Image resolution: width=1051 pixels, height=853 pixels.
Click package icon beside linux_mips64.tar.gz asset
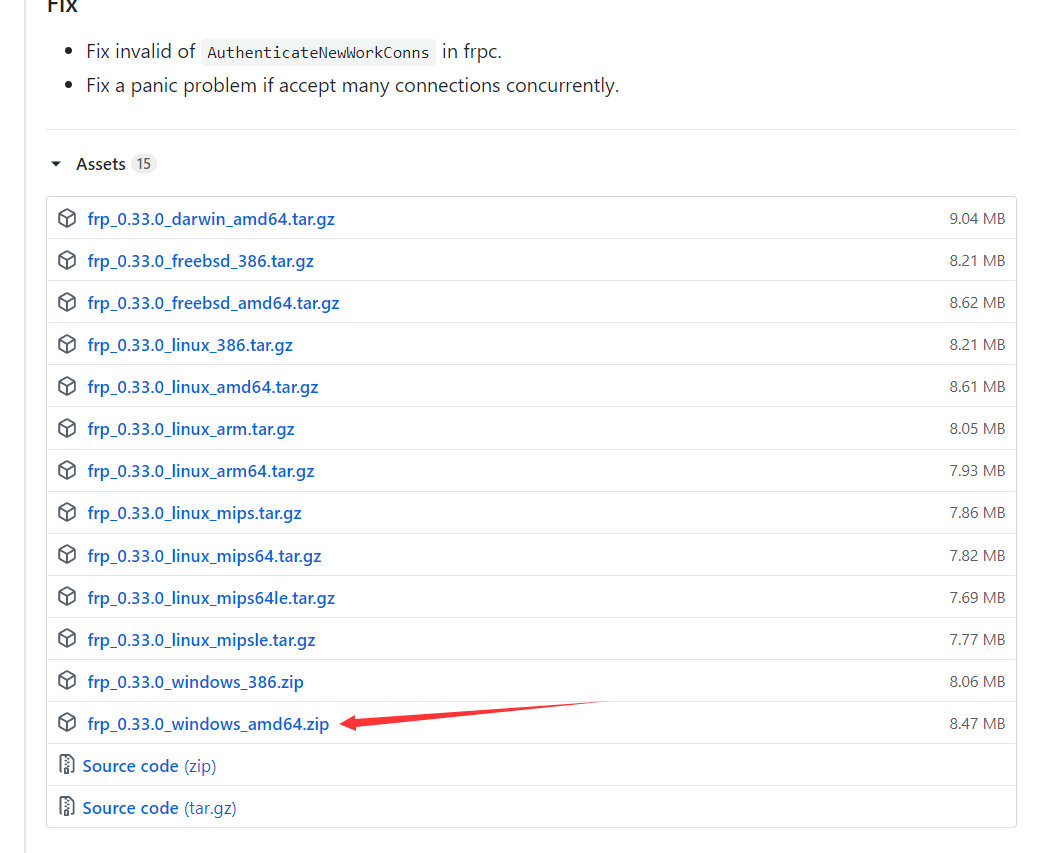(67, 555)
